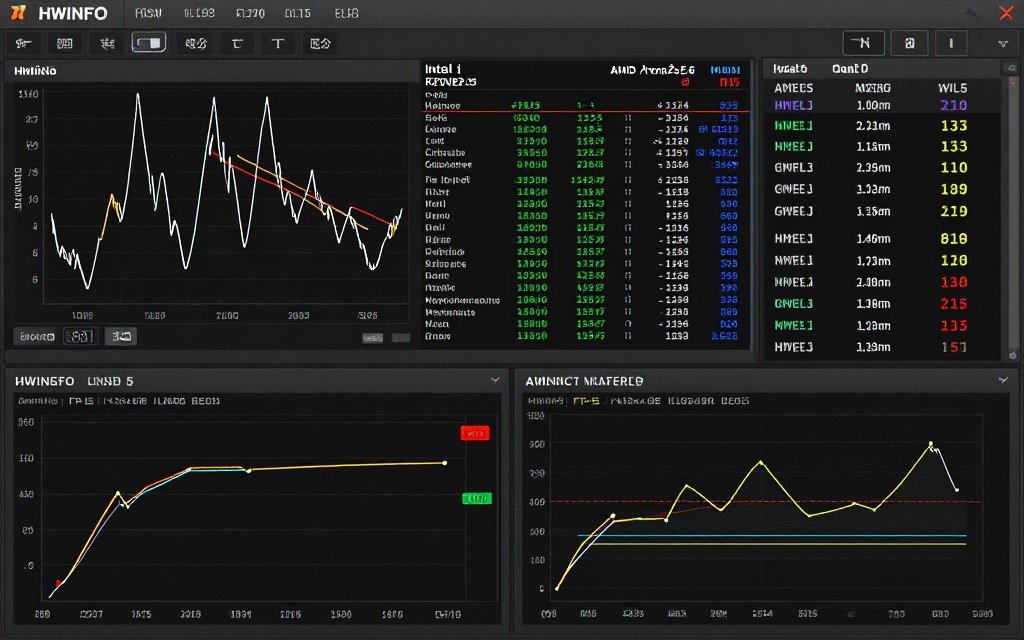The height and width of the screenshot is (640, 1024).
Task: Click the darker small gray button under the top-left chart
Action: pos(400,338)
